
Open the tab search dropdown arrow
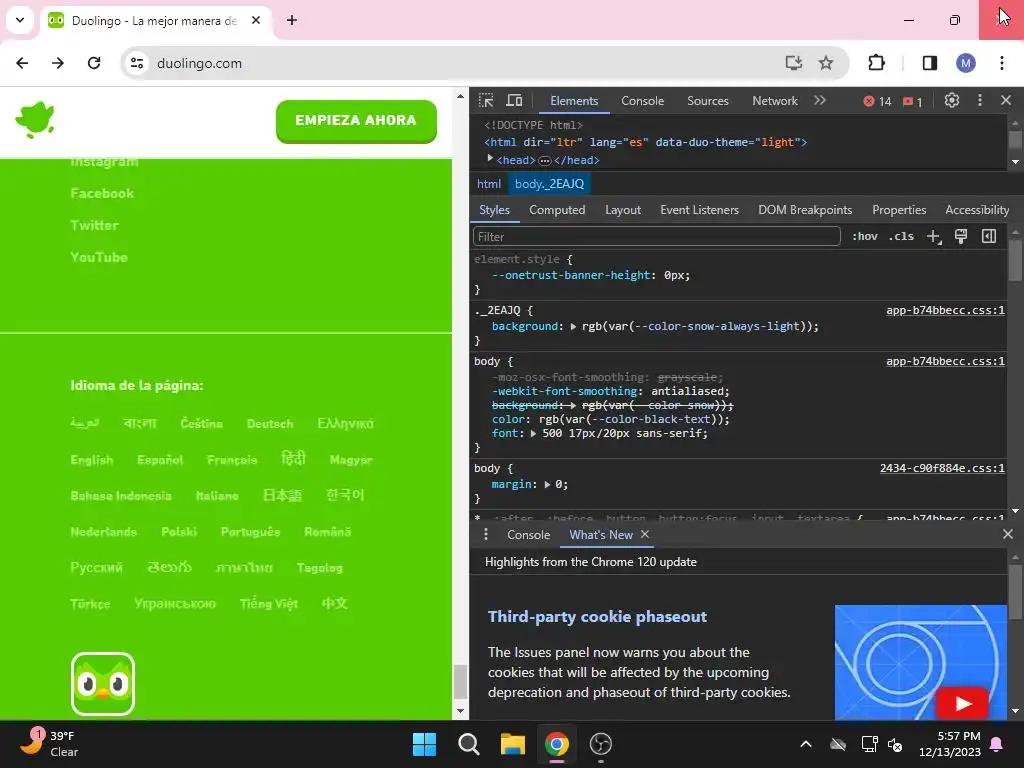point(20,20)
